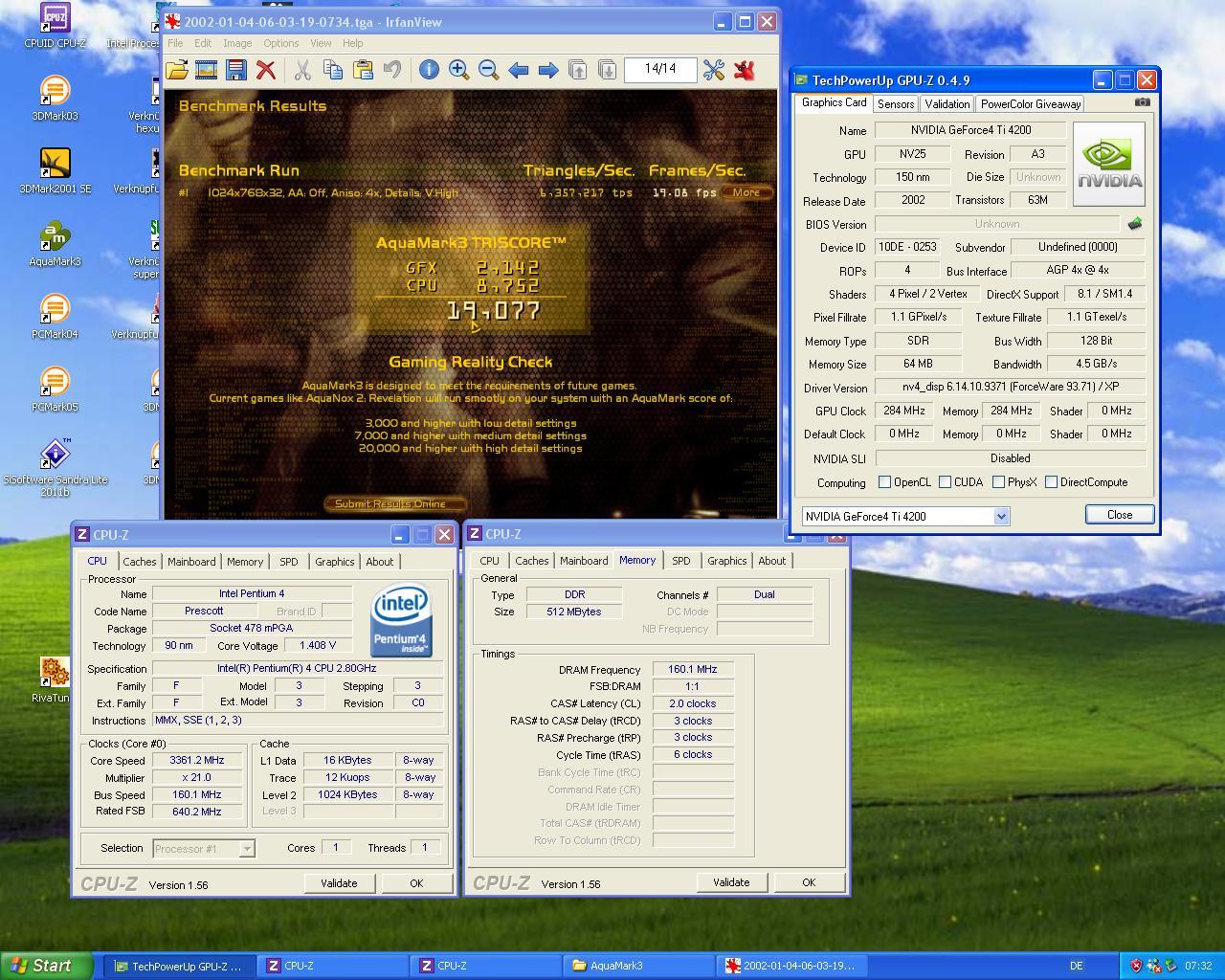This screenshot has width=1225, height=980.
Task: Click Validate in the CPU-Z Memory window
Action: [731, 882]
